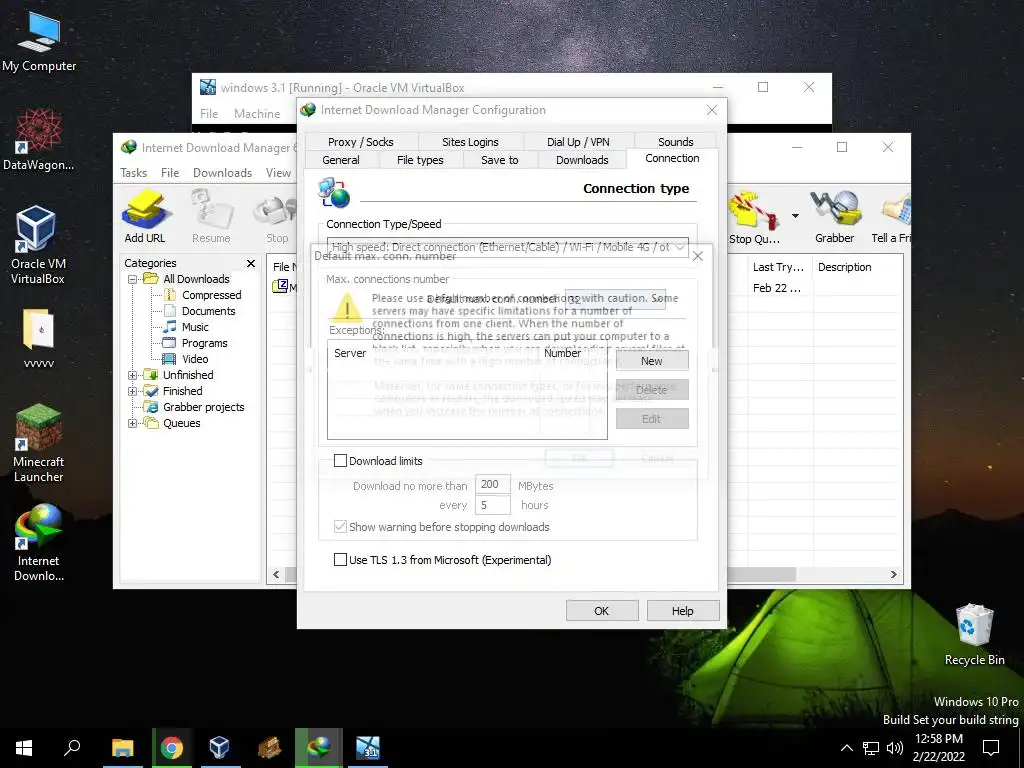Click New in the Exceptions section

652,360
